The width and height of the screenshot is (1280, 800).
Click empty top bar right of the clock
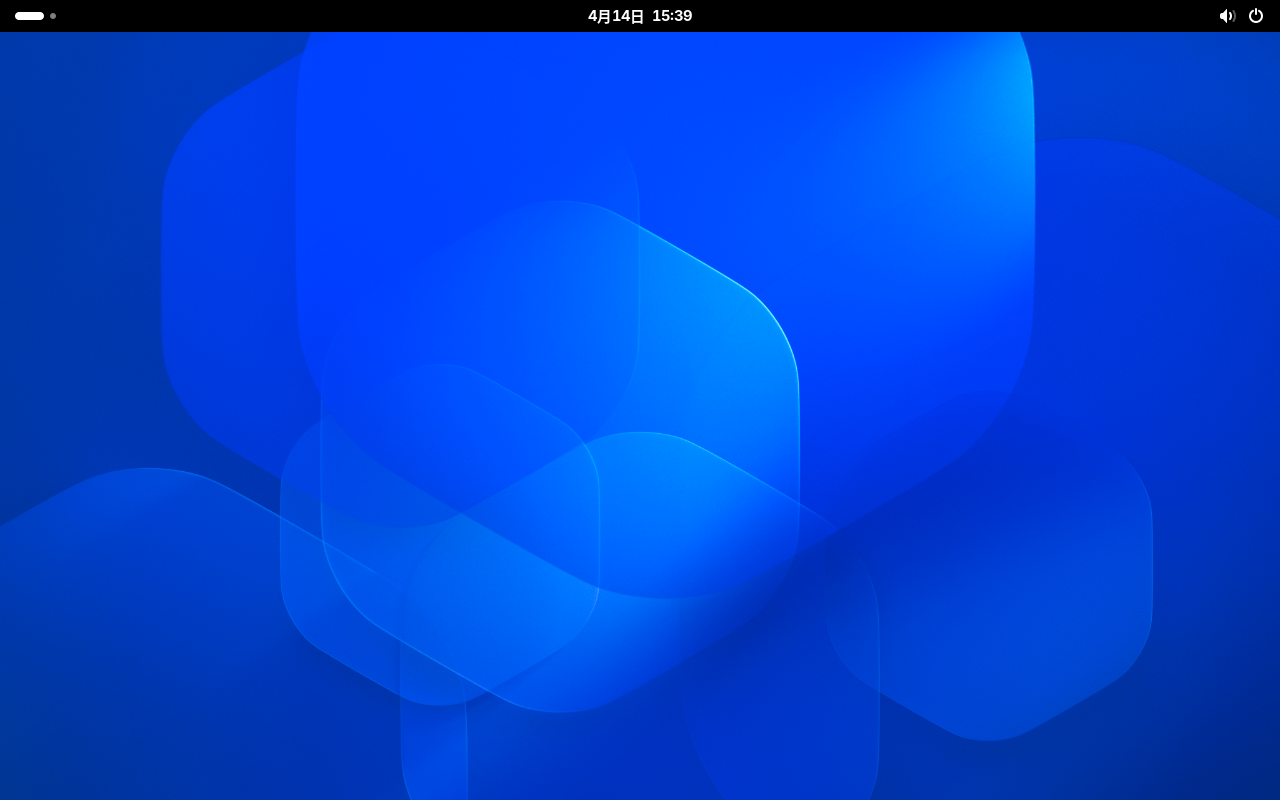coord(950,16)
